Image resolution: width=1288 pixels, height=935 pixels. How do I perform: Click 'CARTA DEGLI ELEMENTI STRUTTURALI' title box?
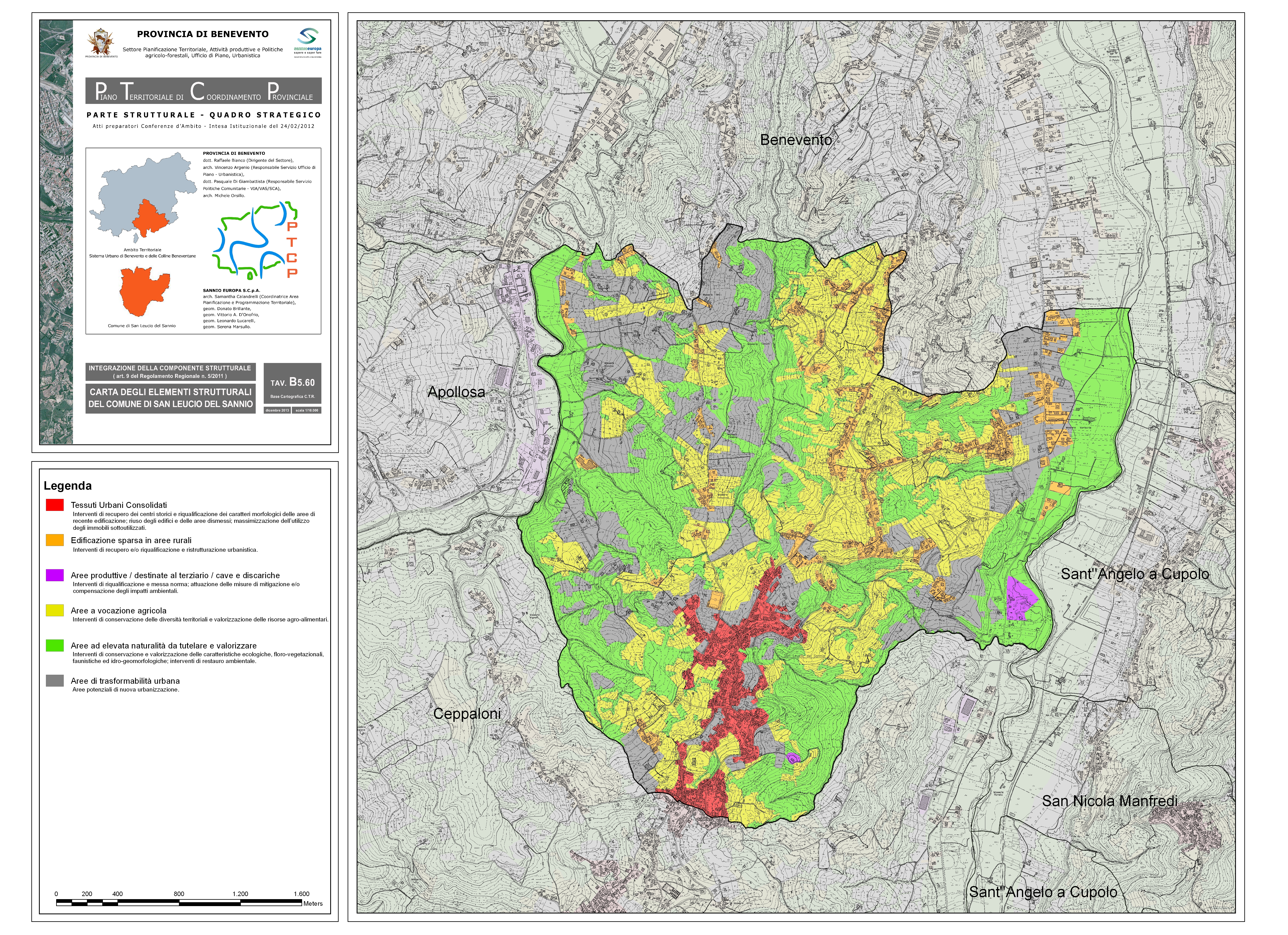pos(170,398)
